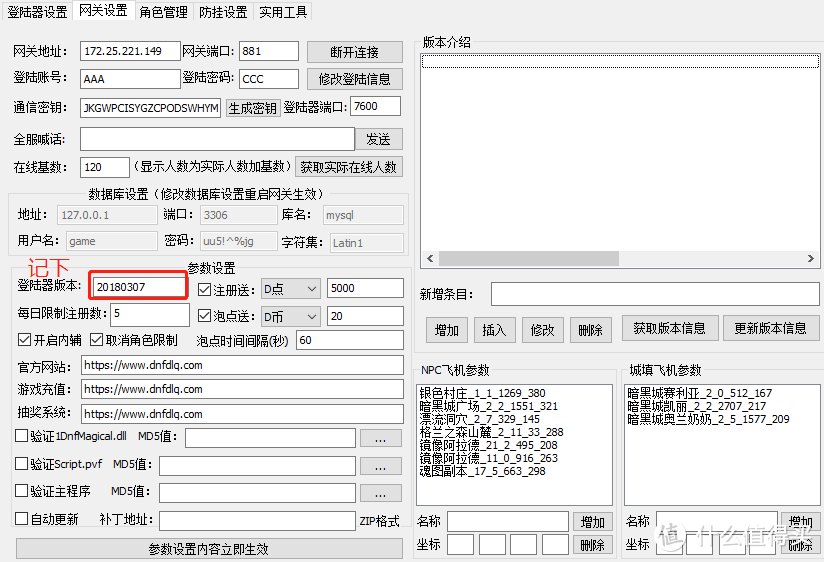Viewport: 824px width, 562px height.
Task: Select town entry 暗黑城赛利亚_2_0_512_167
Action: tap(699, 393)
